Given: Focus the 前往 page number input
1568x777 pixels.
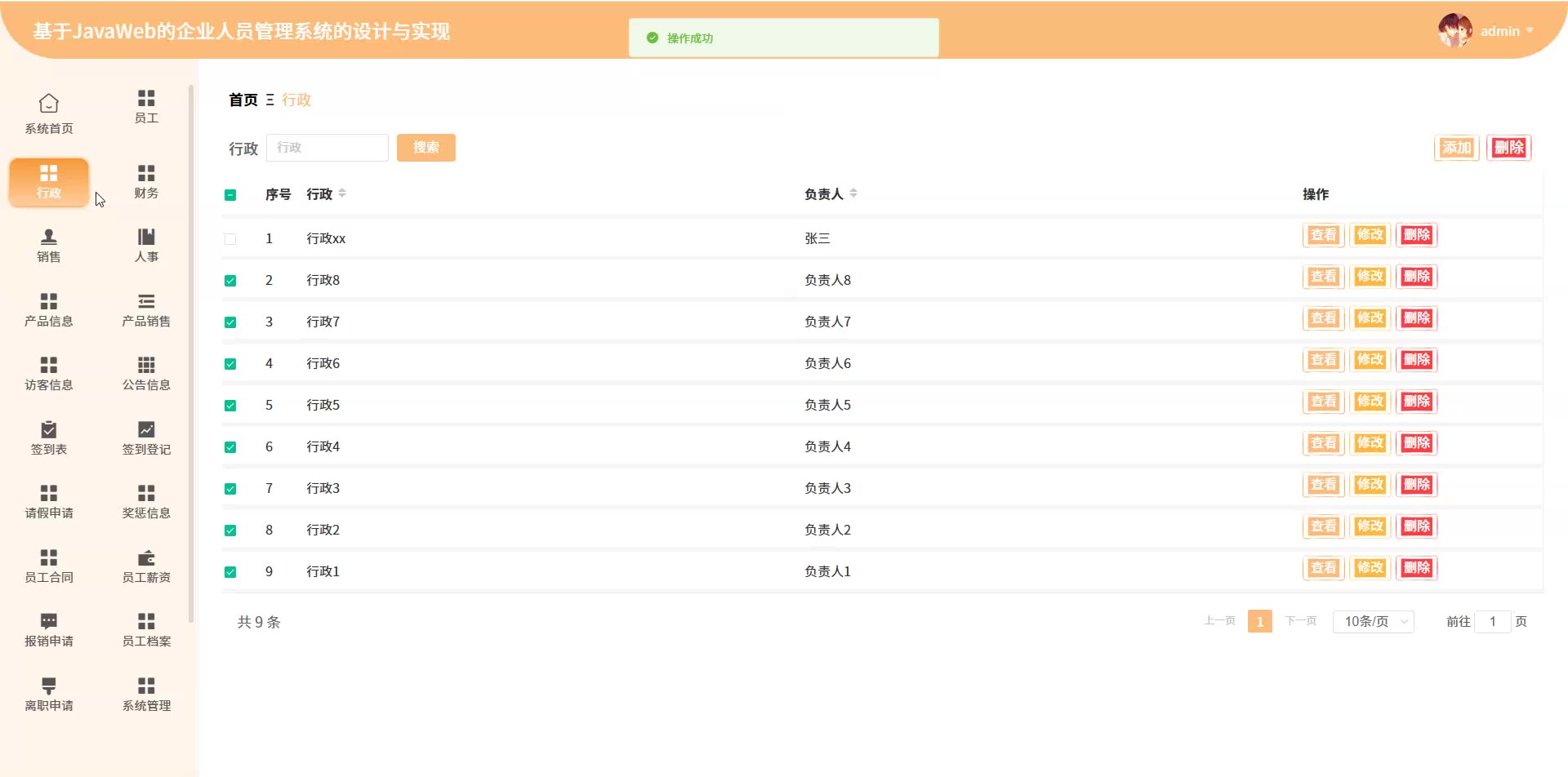Looking at the screenshot, I should pos(1493,622).
